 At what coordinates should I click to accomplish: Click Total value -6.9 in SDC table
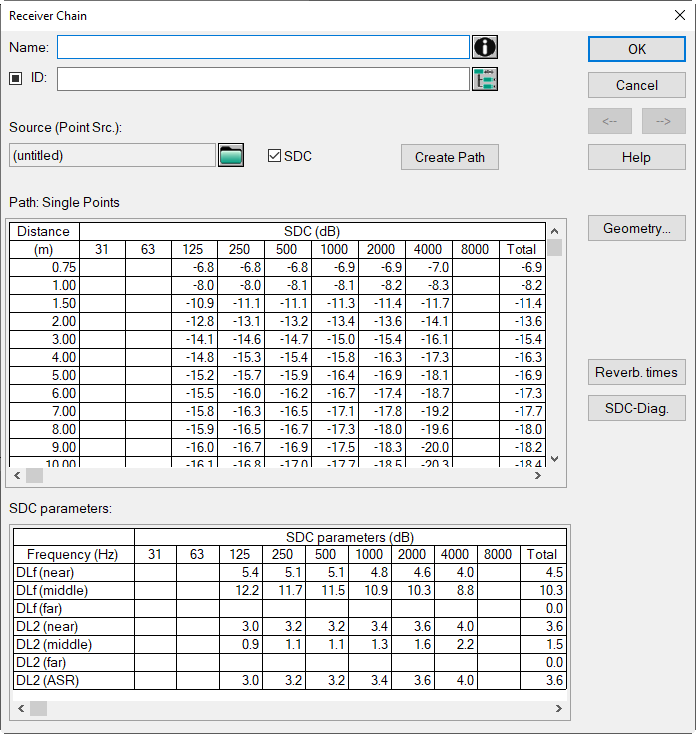point(522,267)
